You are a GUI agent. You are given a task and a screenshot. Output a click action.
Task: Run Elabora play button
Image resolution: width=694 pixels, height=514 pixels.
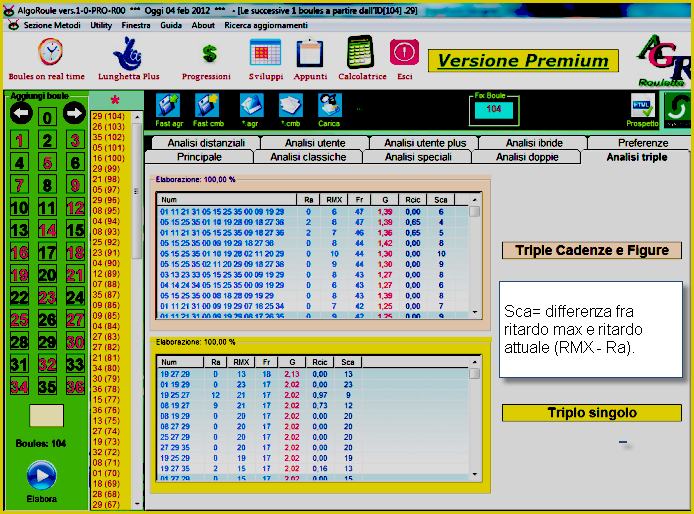click(42, 475)
